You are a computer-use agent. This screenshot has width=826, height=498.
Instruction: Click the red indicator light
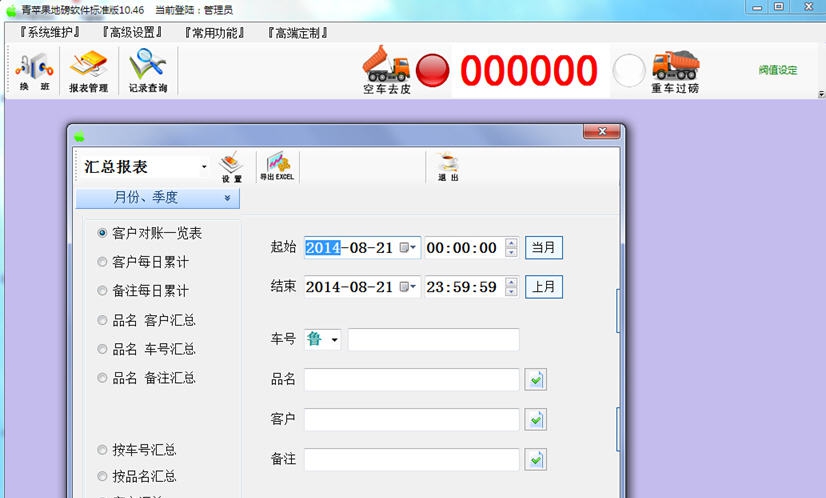(x=432, y=70)
